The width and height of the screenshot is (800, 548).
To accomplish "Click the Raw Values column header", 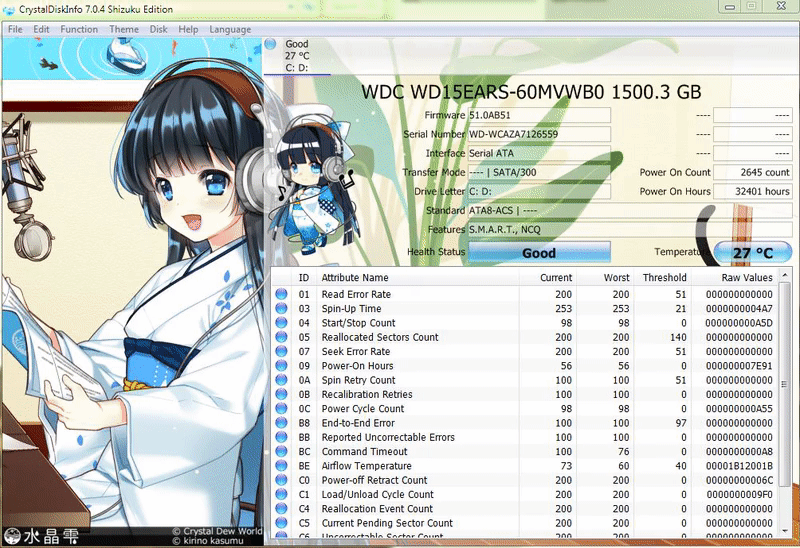I will coord(735,278).
